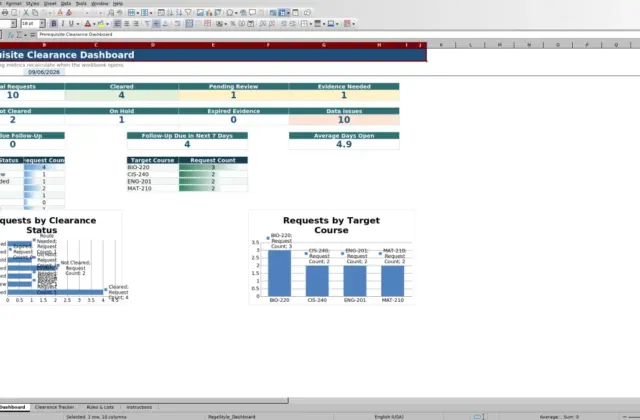Open the font name dropdown arrow
Image resolution: width=640 pixels, height=420 pixels.
pyautogui.click(x=13, y=24)
